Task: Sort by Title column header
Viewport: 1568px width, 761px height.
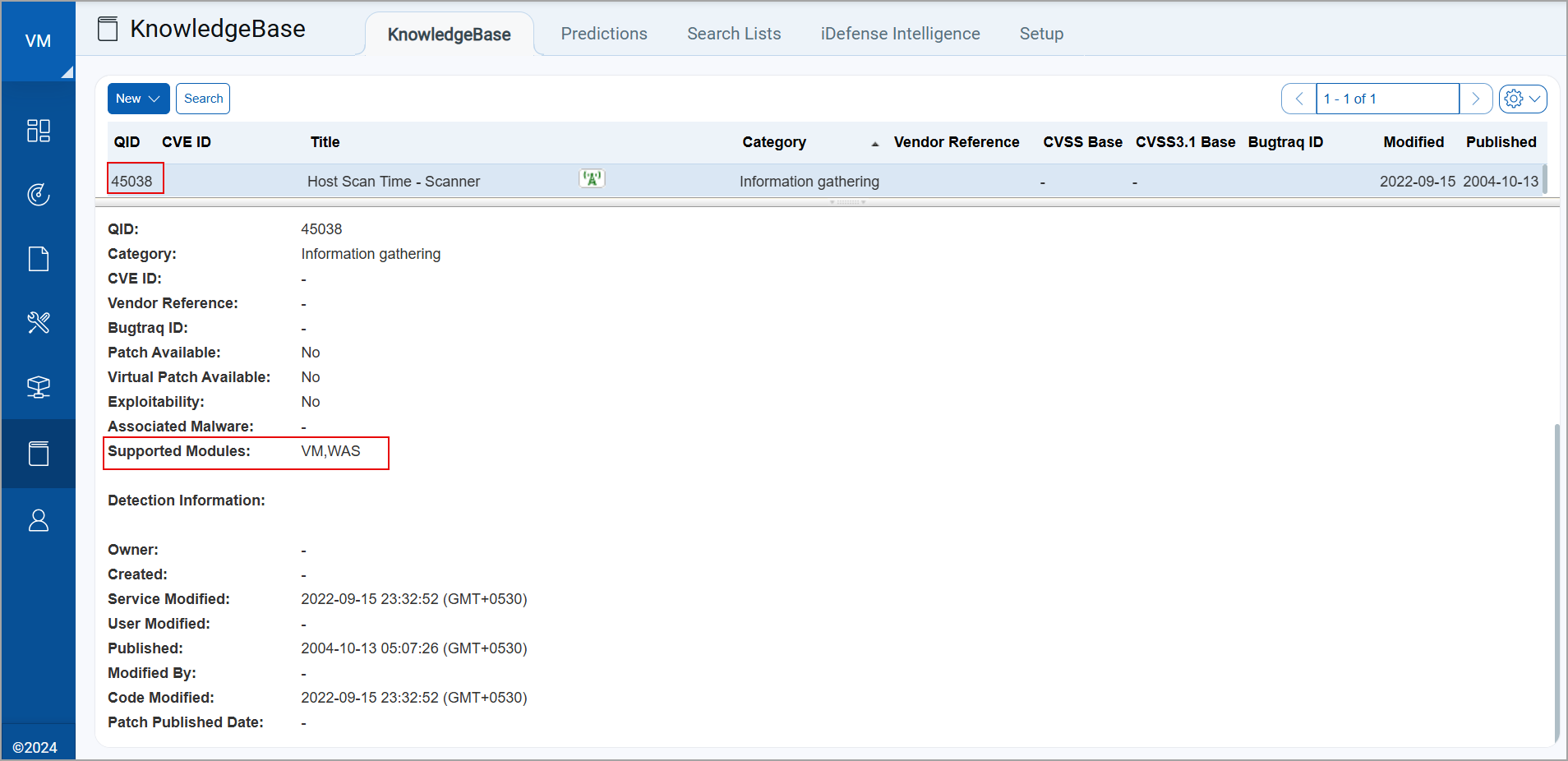Action: coord(325,142)
